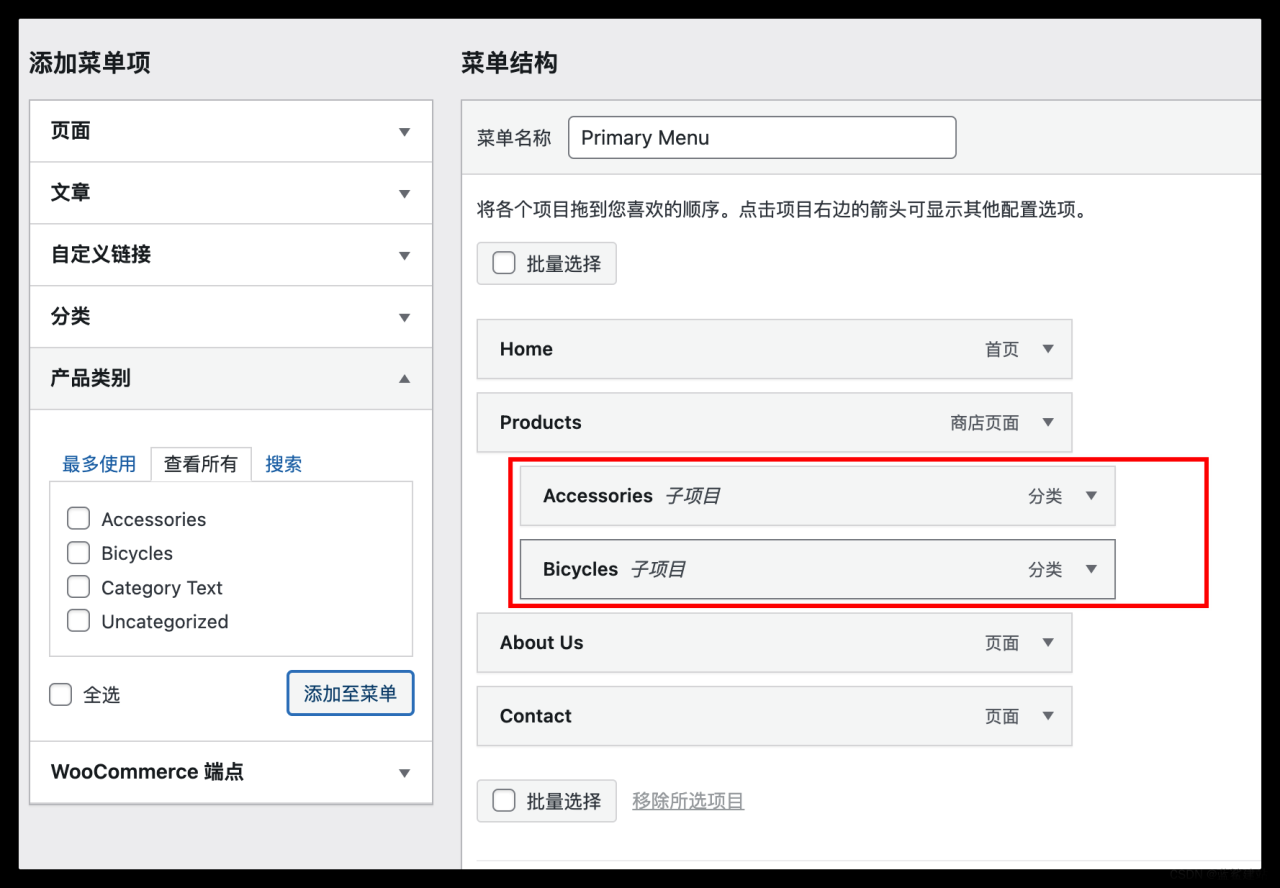This screenshot has height=888, width=1280.
Task: Enable the 全选 checkbox
Action: pos(61,695)
